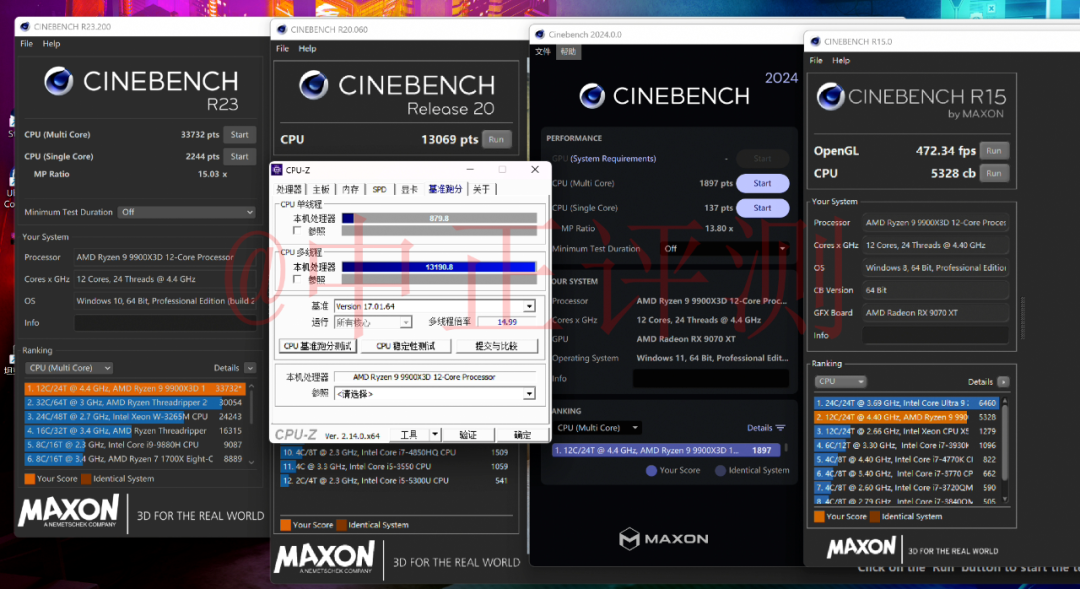Click the orange Your Score swatch in R23
1080x589 pixels.
coord(30,479)
